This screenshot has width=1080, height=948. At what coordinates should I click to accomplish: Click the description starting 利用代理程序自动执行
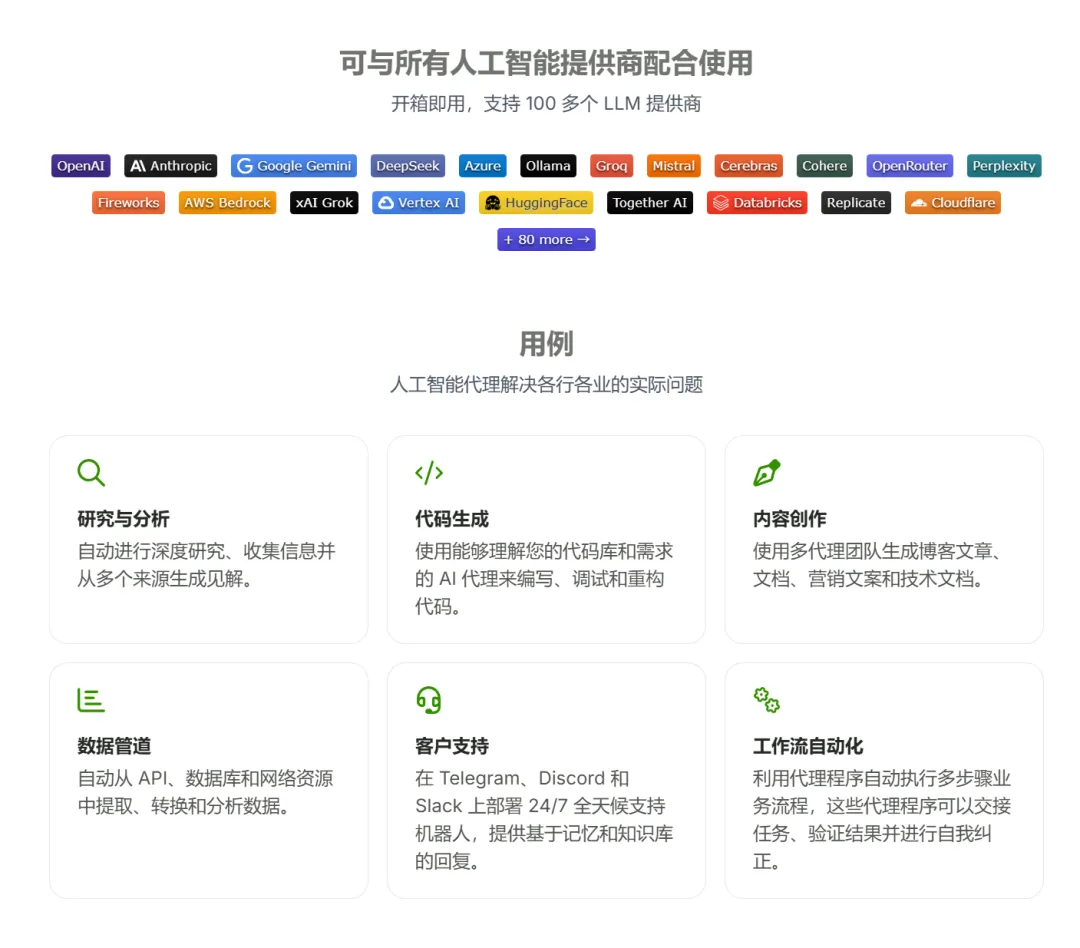coord(882,820)
